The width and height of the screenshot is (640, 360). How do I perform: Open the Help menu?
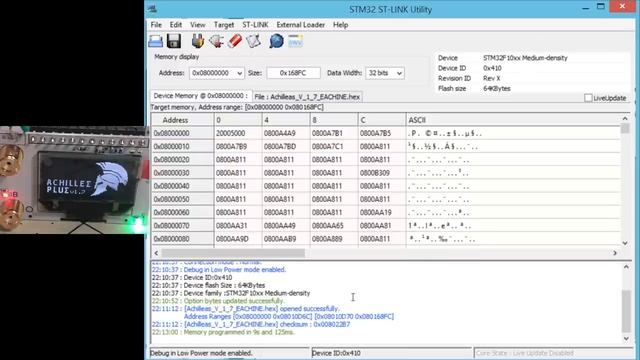tap(340, 25)
